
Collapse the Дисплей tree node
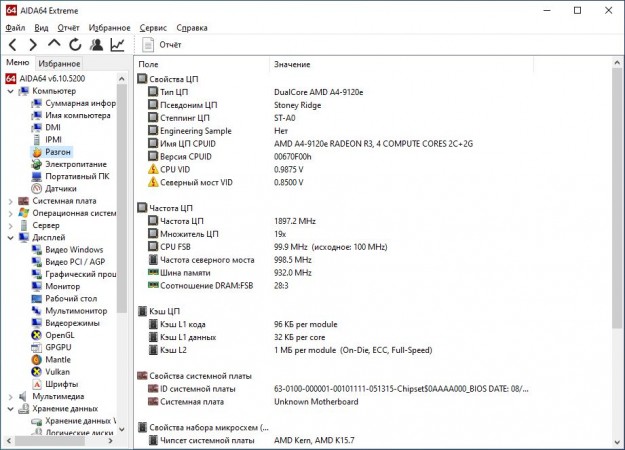[x=10, y=237]
